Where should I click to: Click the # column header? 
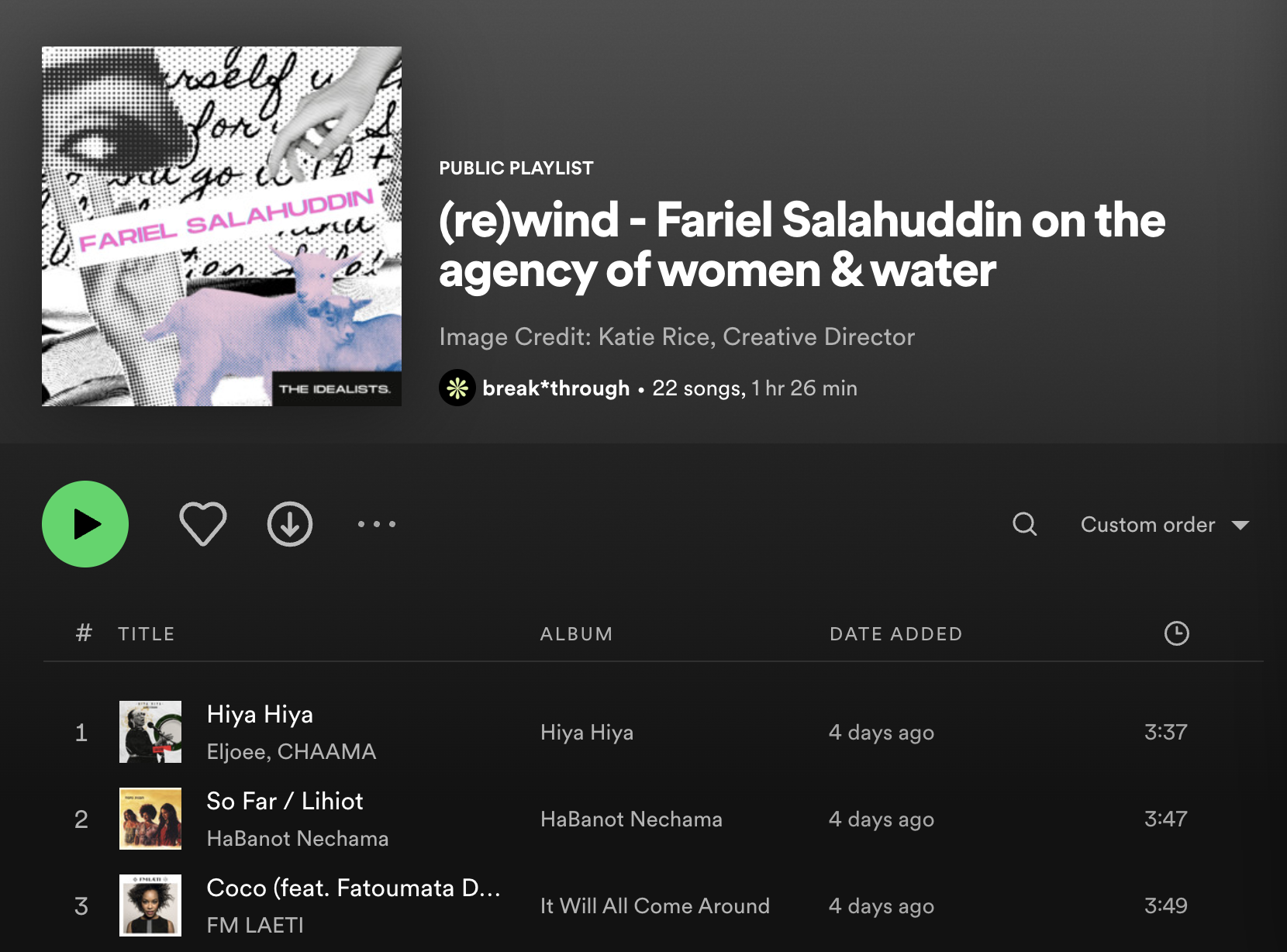point(84,633)
